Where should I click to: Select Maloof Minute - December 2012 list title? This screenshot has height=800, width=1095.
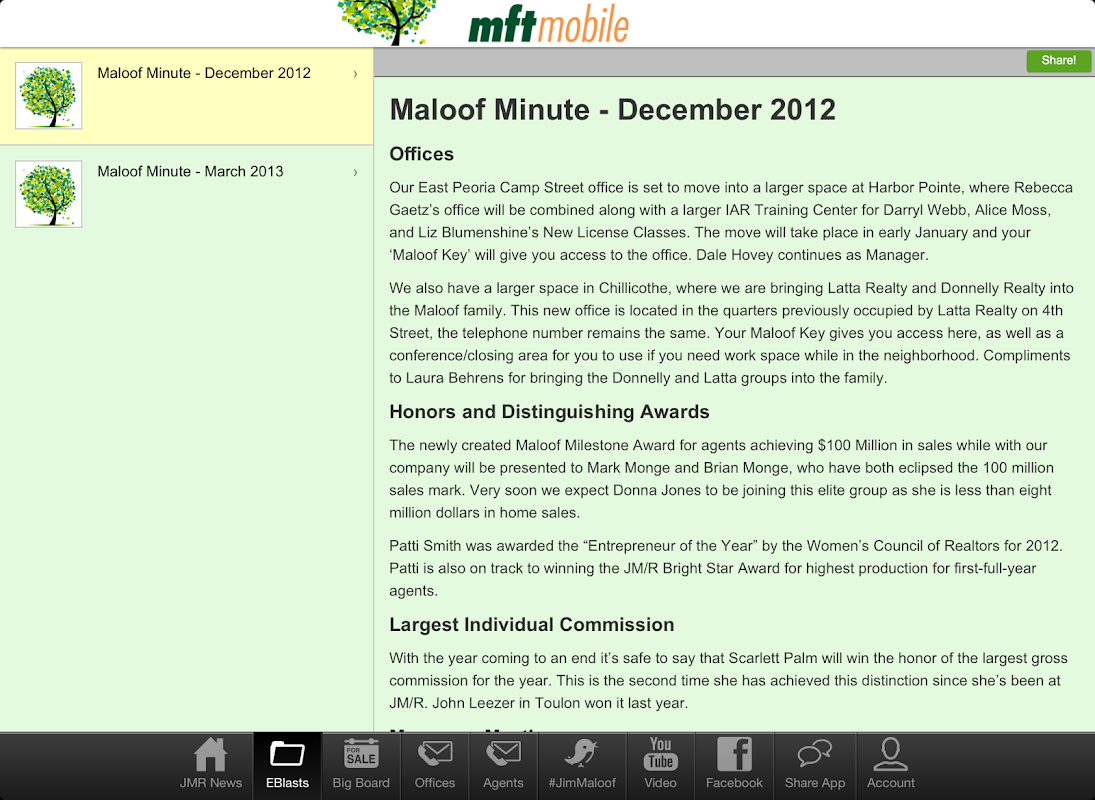pos(204,73)
